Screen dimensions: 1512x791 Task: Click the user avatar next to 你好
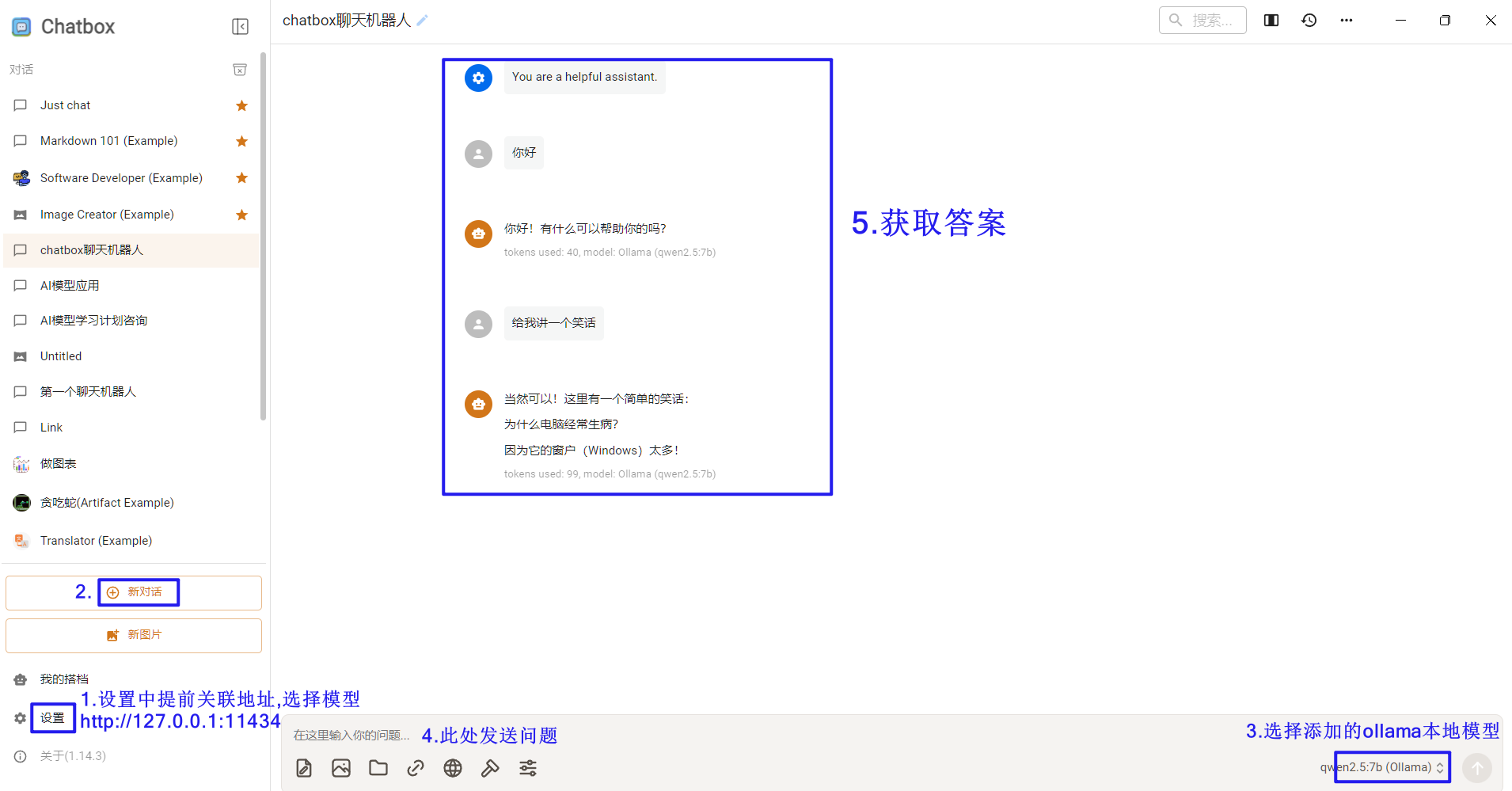(478, 154)
